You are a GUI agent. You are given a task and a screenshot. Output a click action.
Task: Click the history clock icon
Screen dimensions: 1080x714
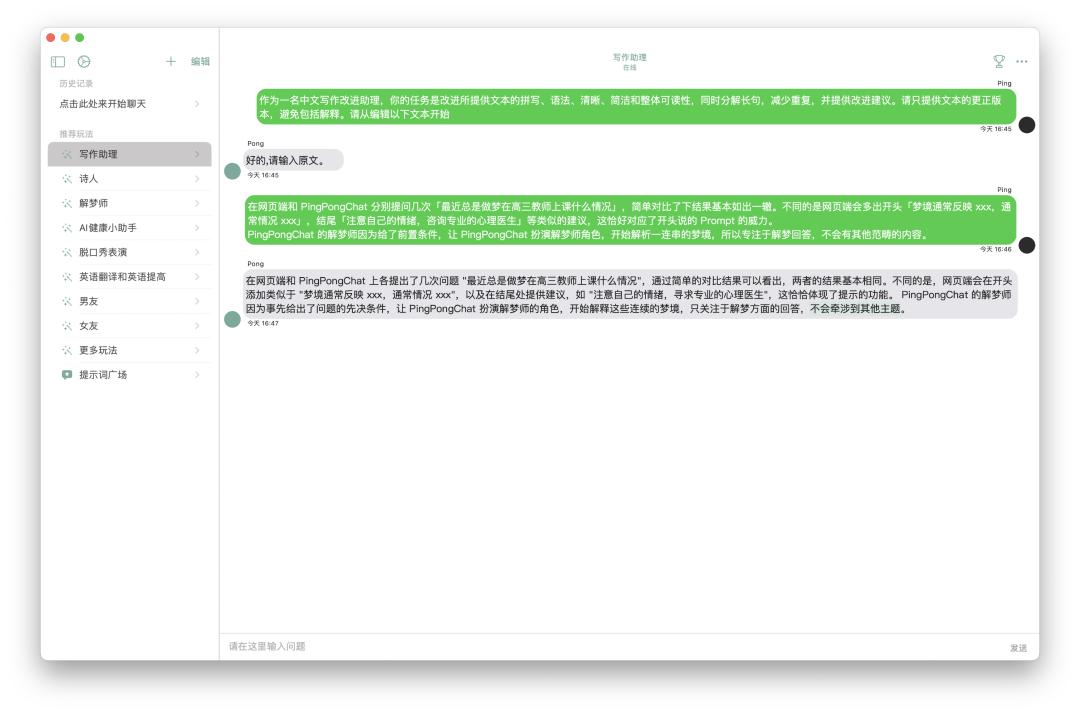point(84,62)
